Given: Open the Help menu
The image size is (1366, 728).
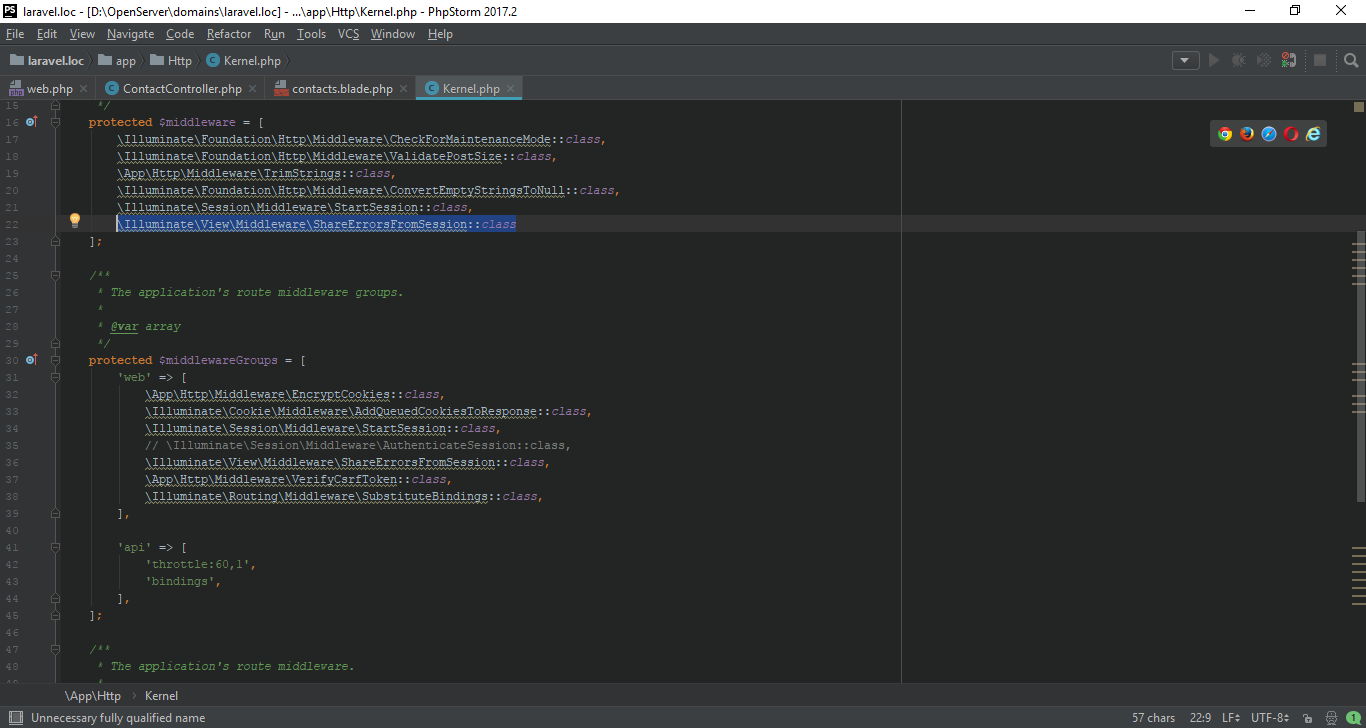Looking at the screenshot, I should pyautogui.click(x=440, y=34).
